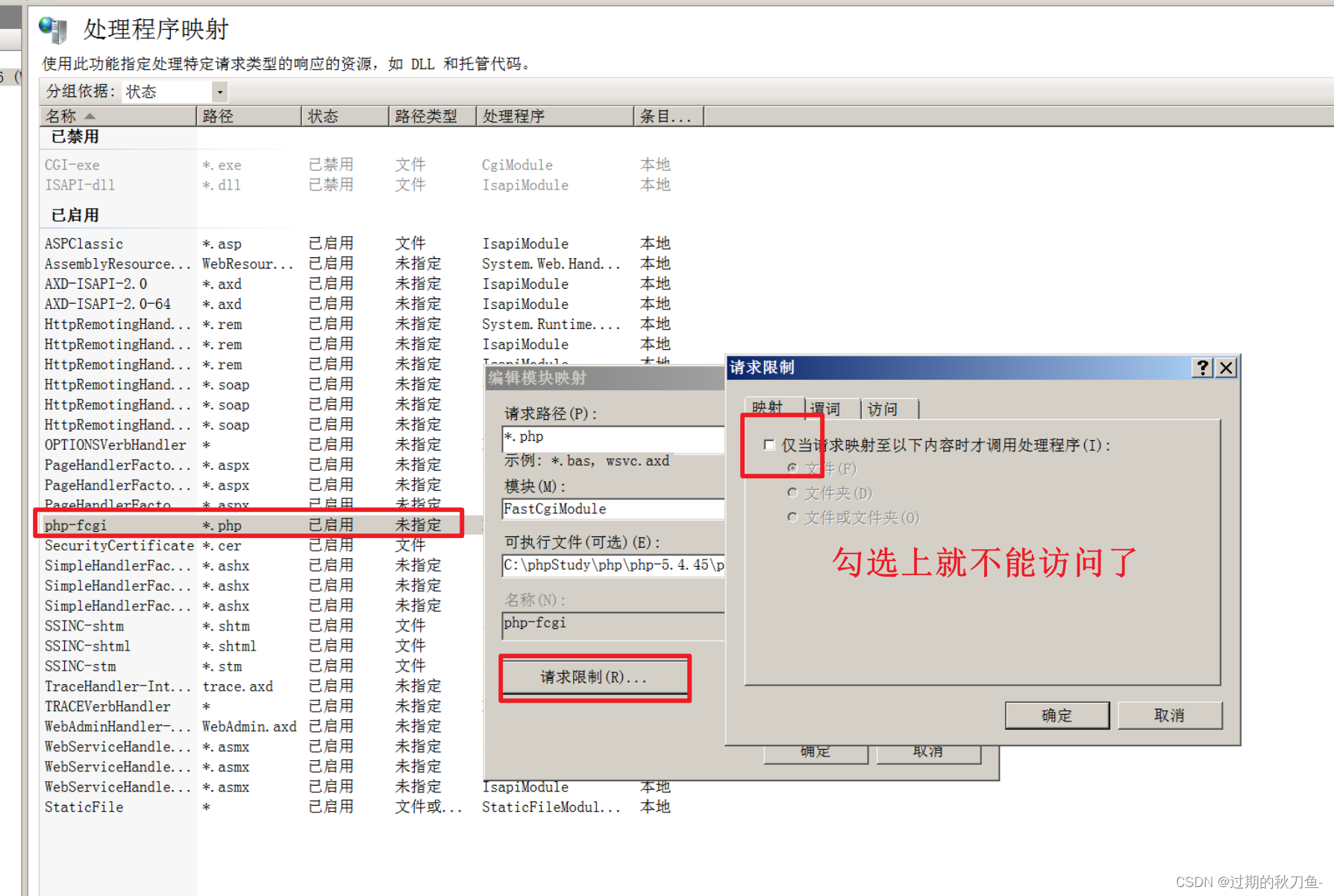
Task: Sort by the 路径类型 column header
Action: (x=433, y=116)
